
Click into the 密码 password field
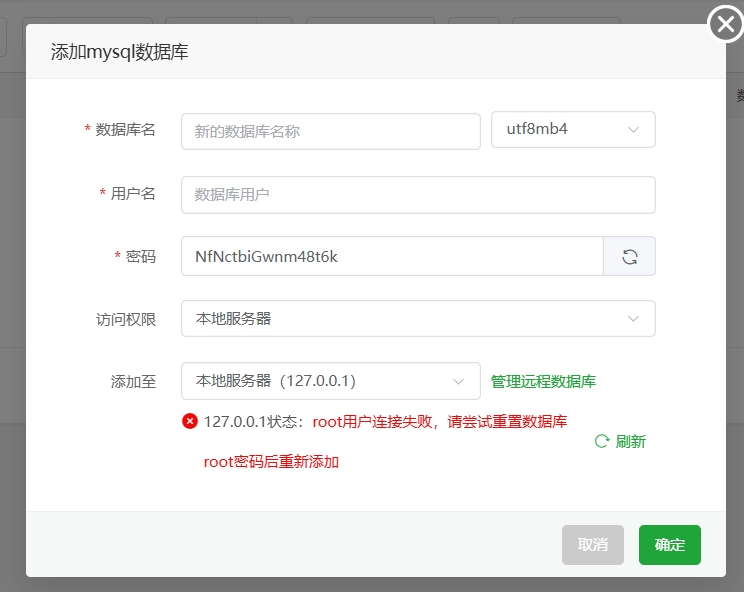(392, 257)
